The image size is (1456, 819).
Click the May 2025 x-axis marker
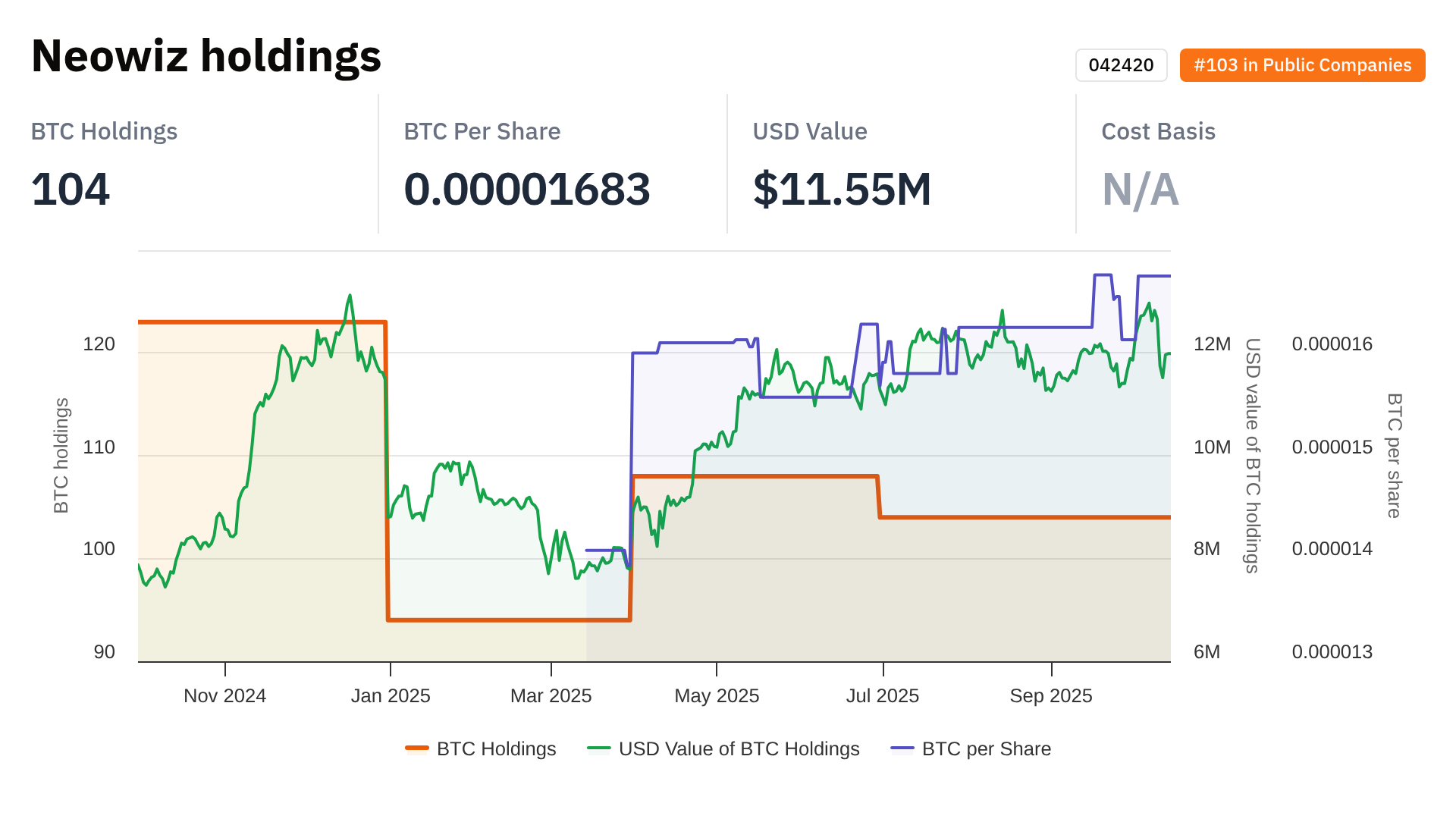pos(717,695)
